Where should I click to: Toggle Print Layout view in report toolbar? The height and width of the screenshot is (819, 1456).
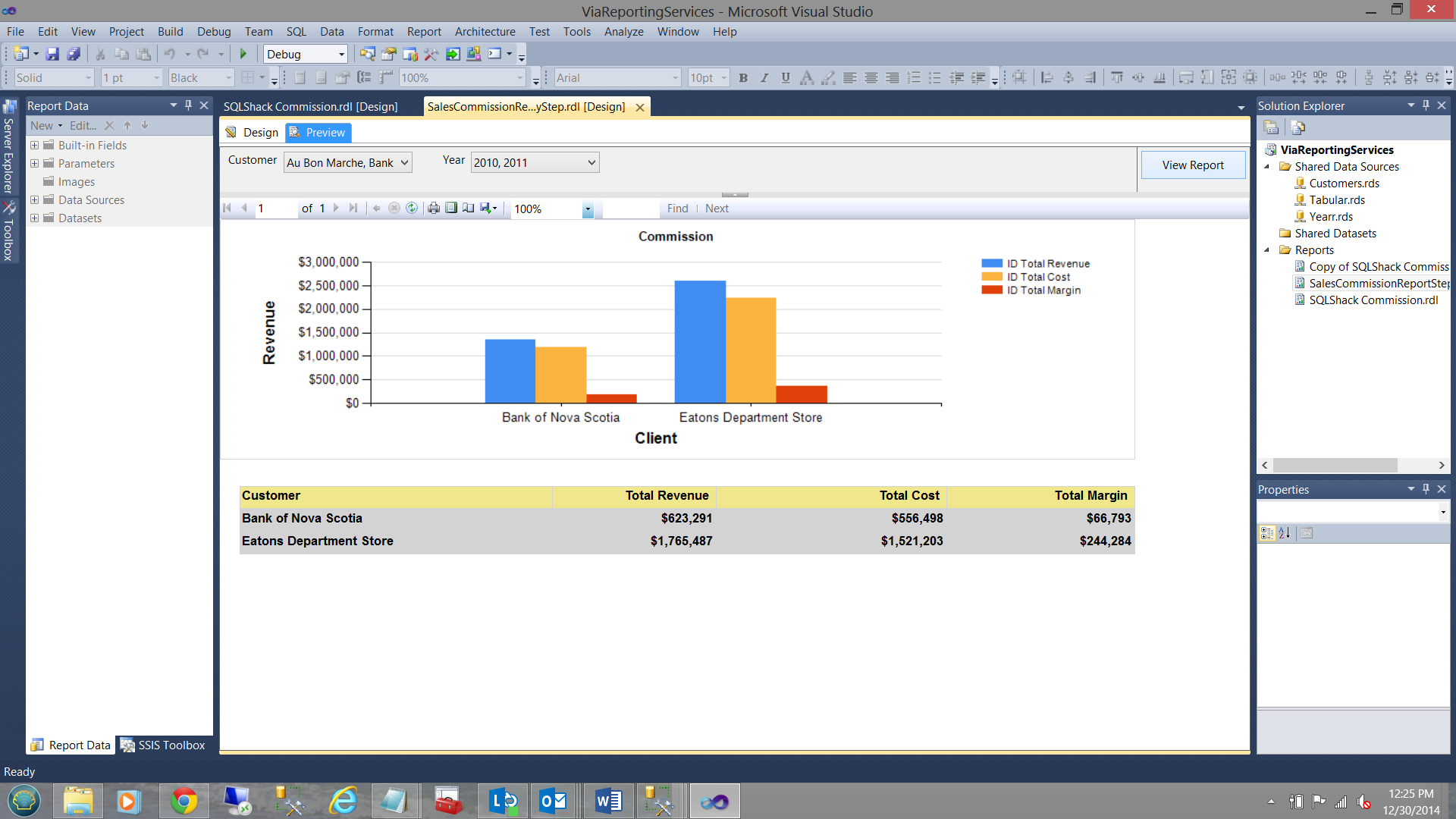click(x=451, y=209)
